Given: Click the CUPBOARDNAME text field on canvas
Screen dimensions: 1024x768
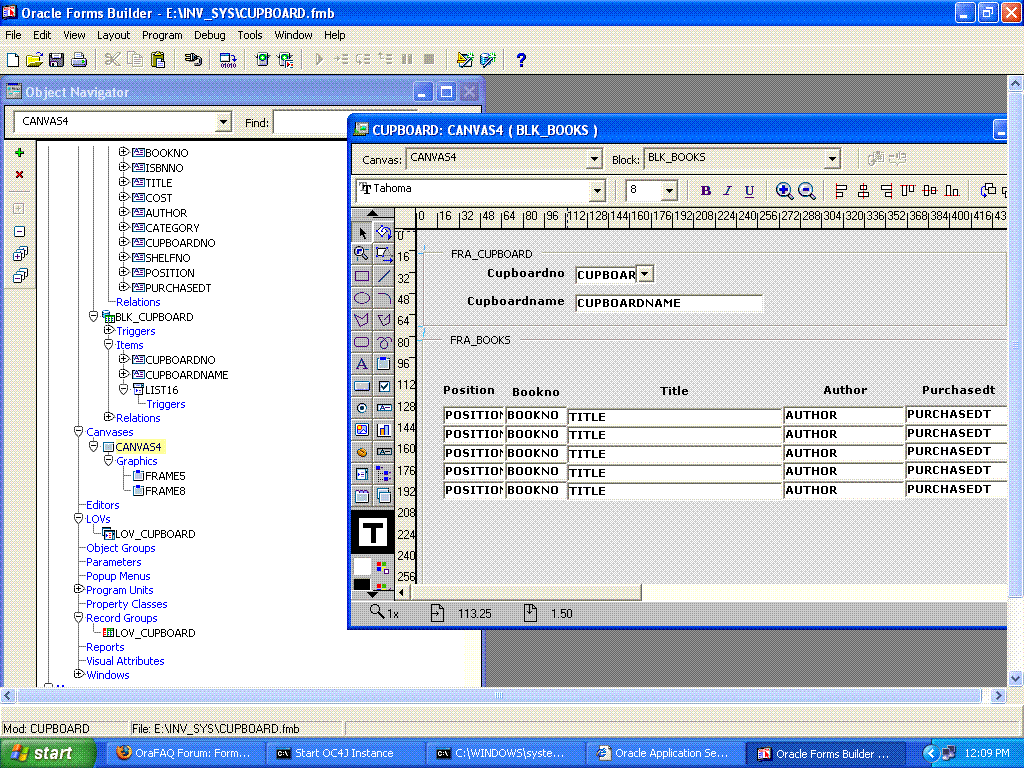Looking at the screenshot, I should click(x=668, y=303).
